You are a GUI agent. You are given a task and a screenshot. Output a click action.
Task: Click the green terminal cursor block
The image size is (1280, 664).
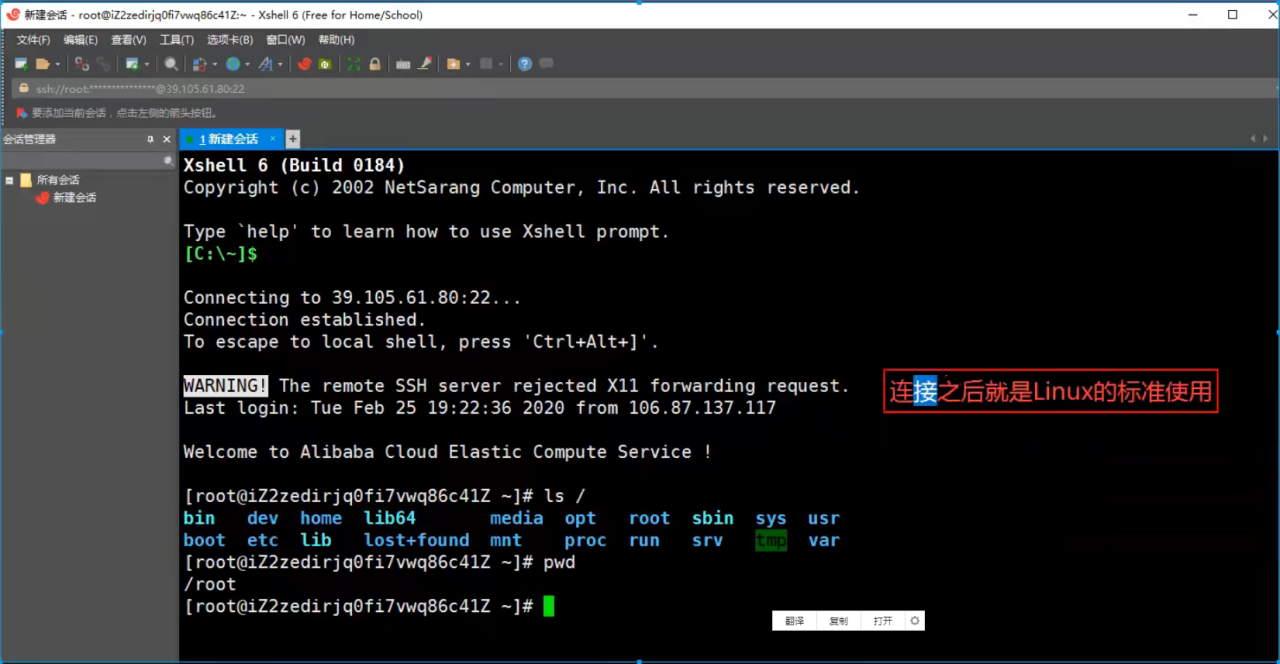548,606
